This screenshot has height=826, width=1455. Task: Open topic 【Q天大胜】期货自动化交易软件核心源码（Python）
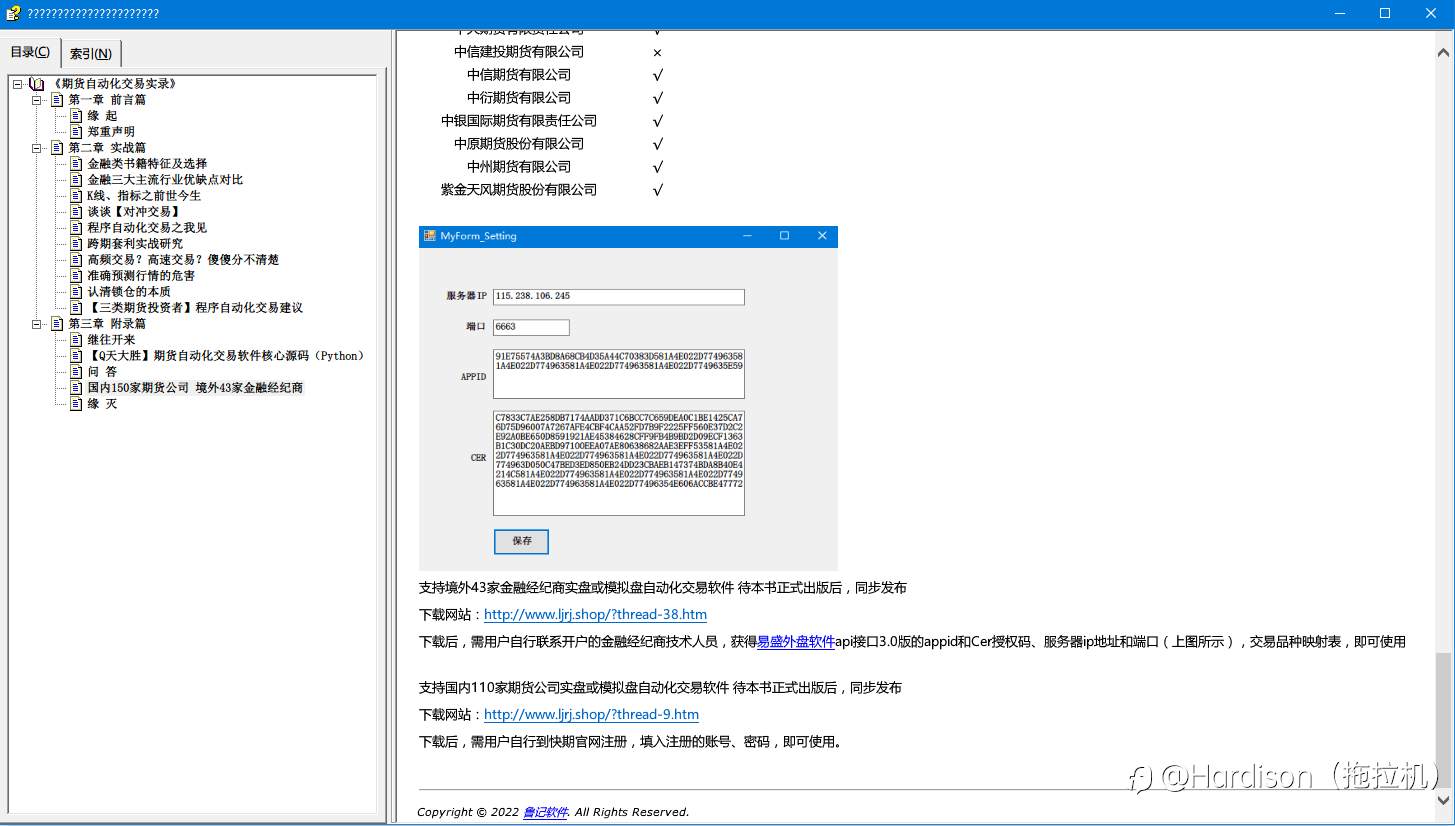pyautogui.click(x=227, y=356)
